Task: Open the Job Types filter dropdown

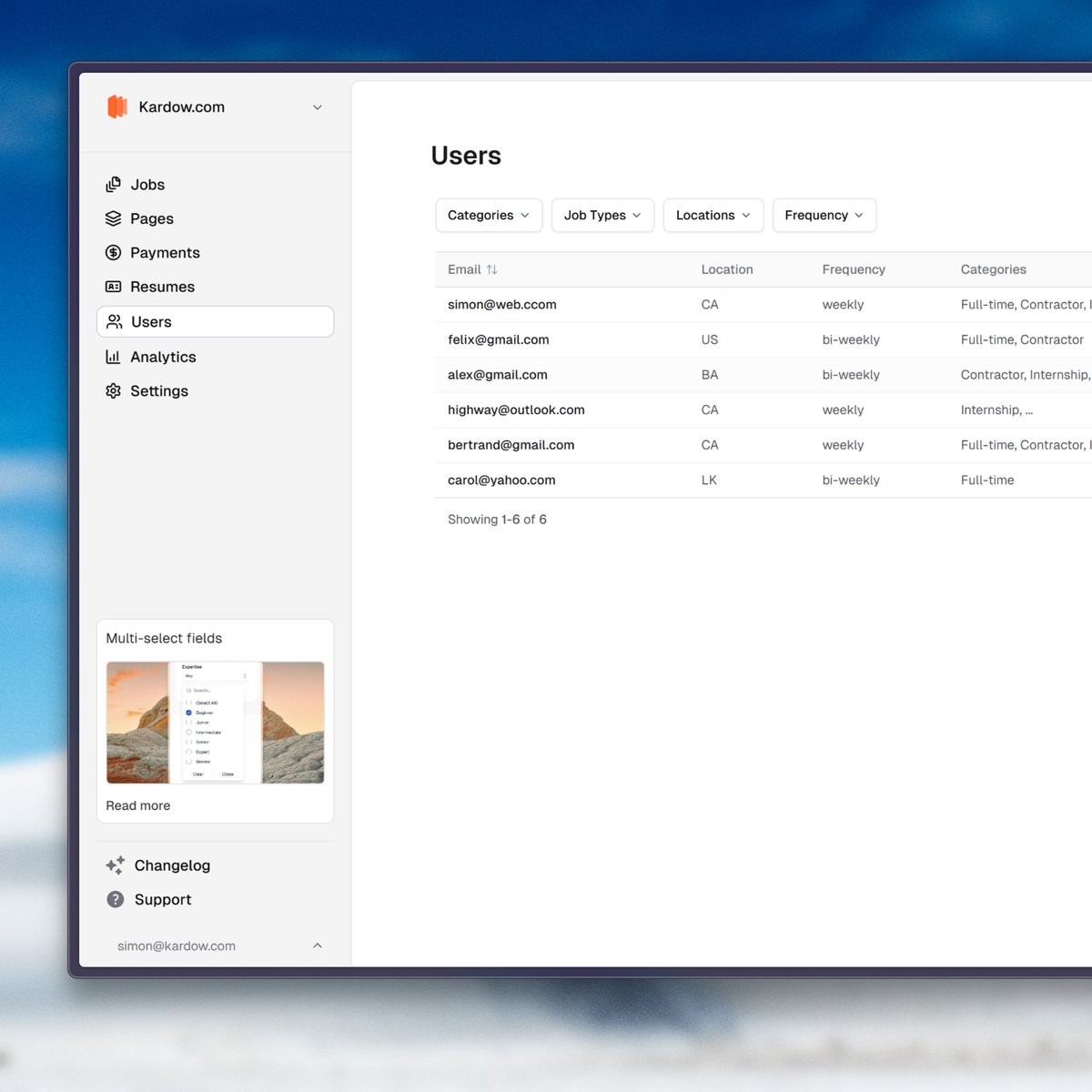Action: pos(602,215)
